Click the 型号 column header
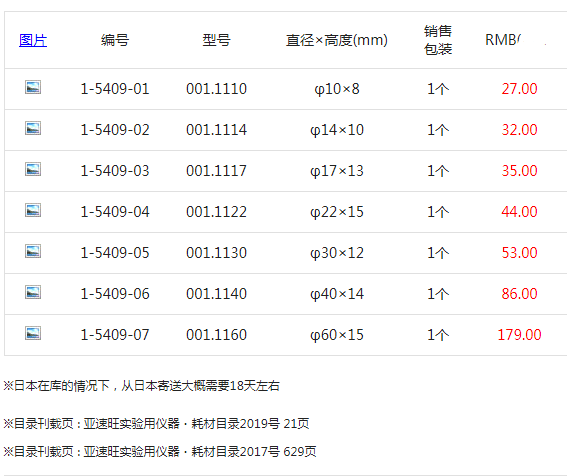 click(216, 40)
